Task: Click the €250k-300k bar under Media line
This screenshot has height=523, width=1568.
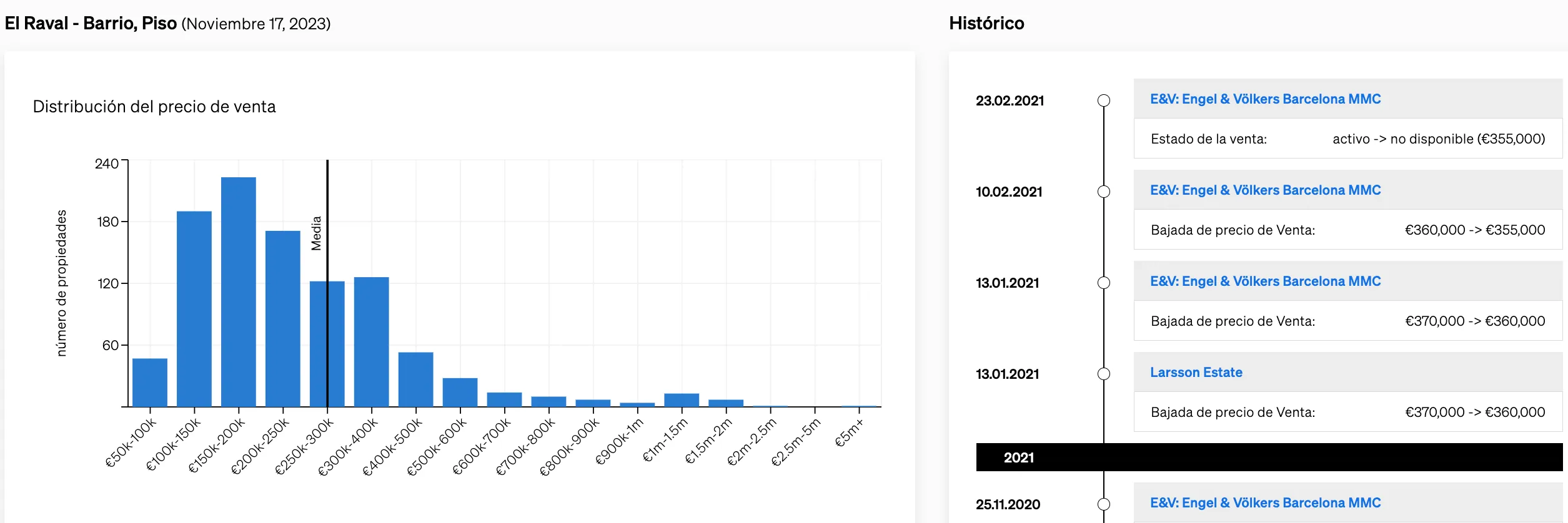Action: (327, 344)
